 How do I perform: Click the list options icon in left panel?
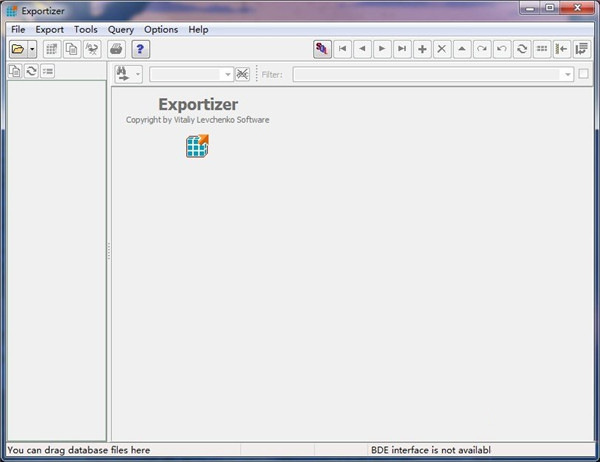click(47, 71)
